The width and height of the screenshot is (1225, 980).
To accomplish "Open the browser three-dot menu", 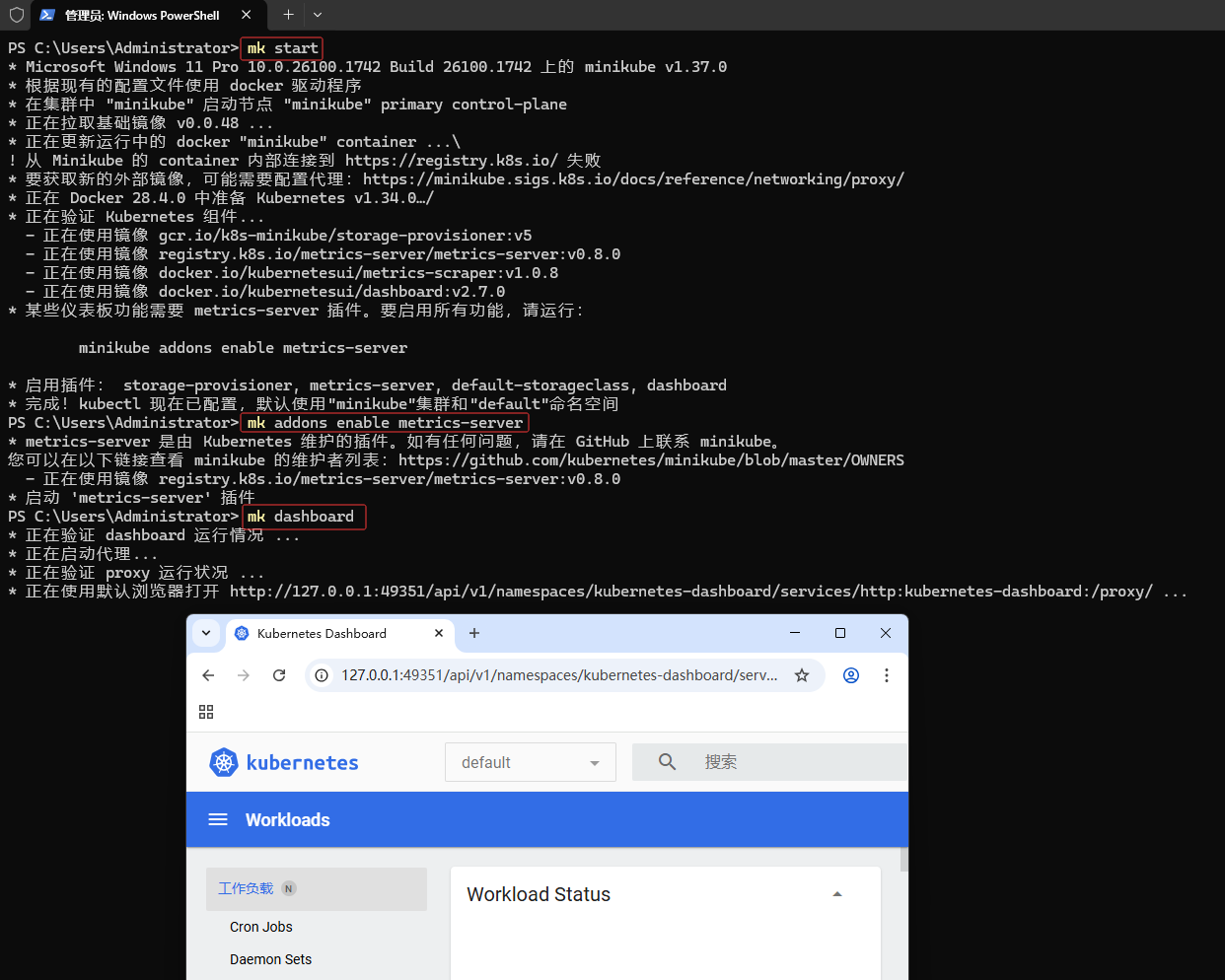I will coord(887,675).
